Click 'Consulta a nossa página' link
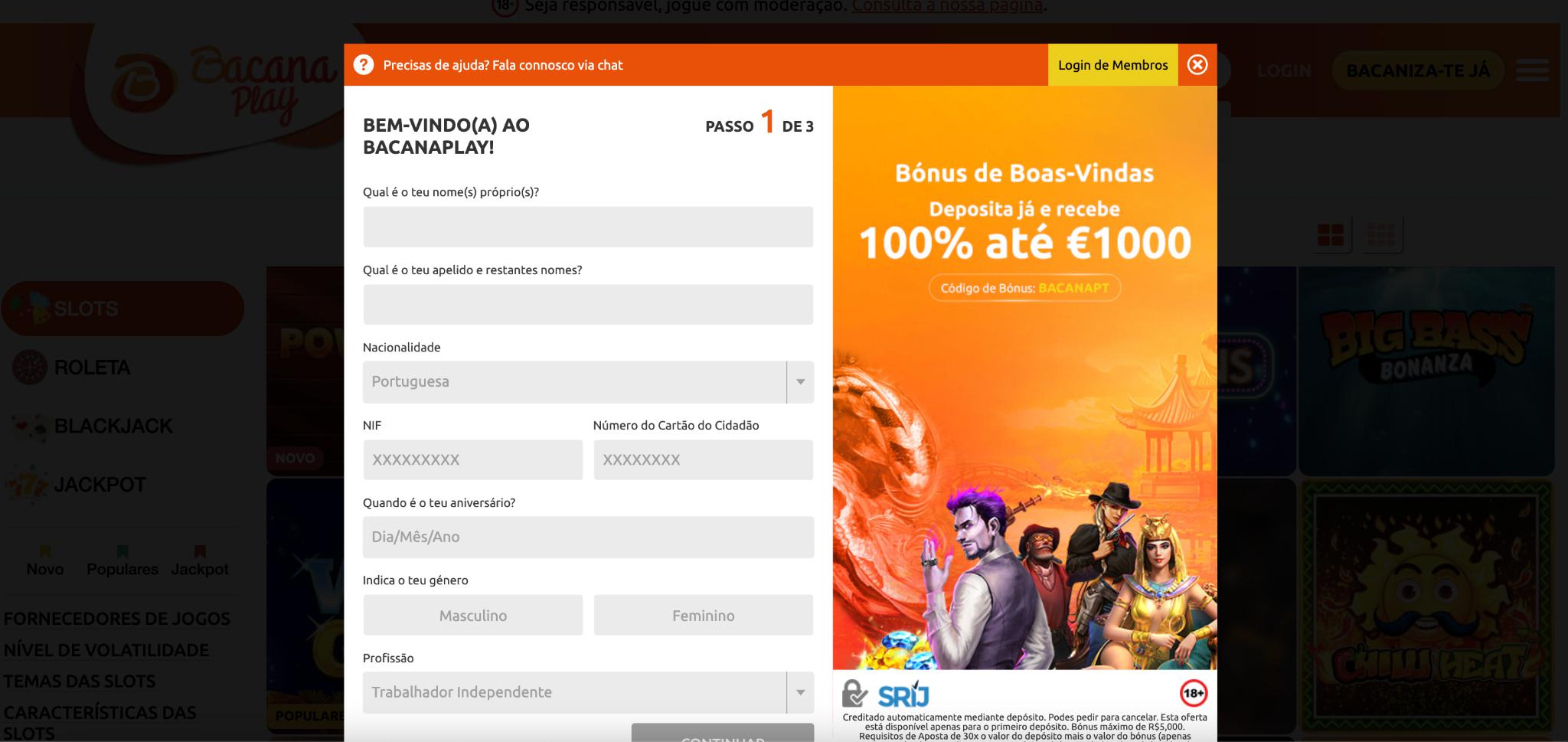 coord(947,6)
